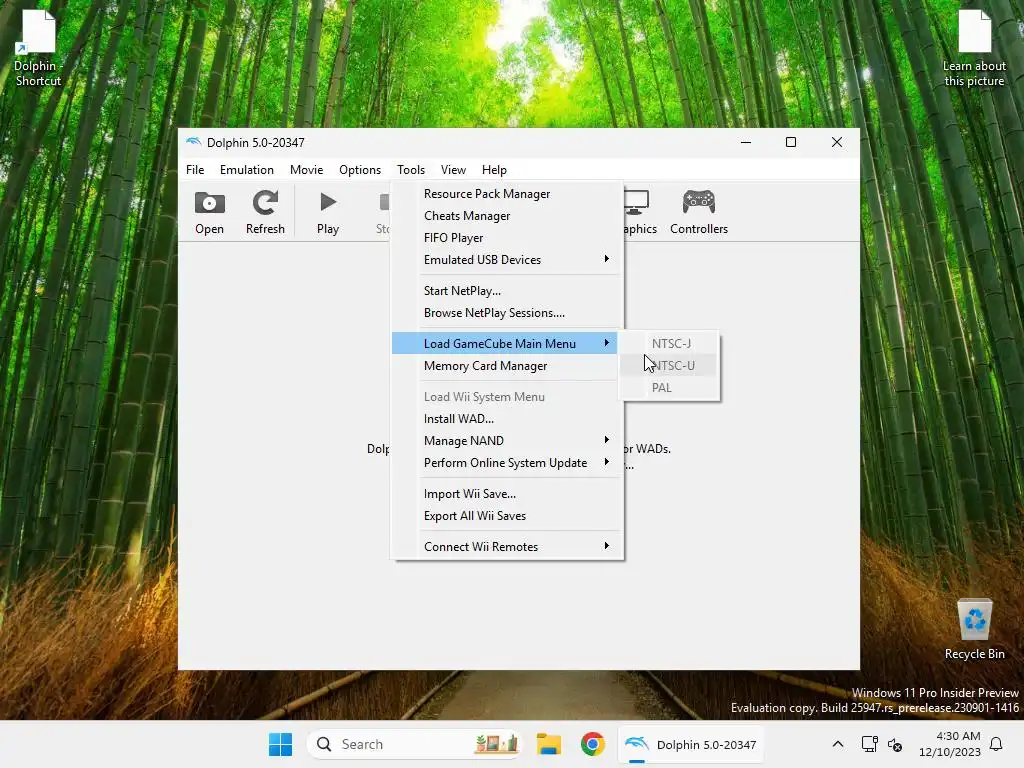Open the Help menu
Image resolution: width=1024 pixels, height=768 pixels.
[494, 170]
